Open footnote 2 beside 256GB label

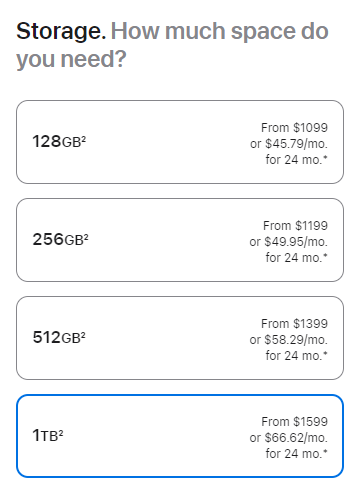[86, 236]
